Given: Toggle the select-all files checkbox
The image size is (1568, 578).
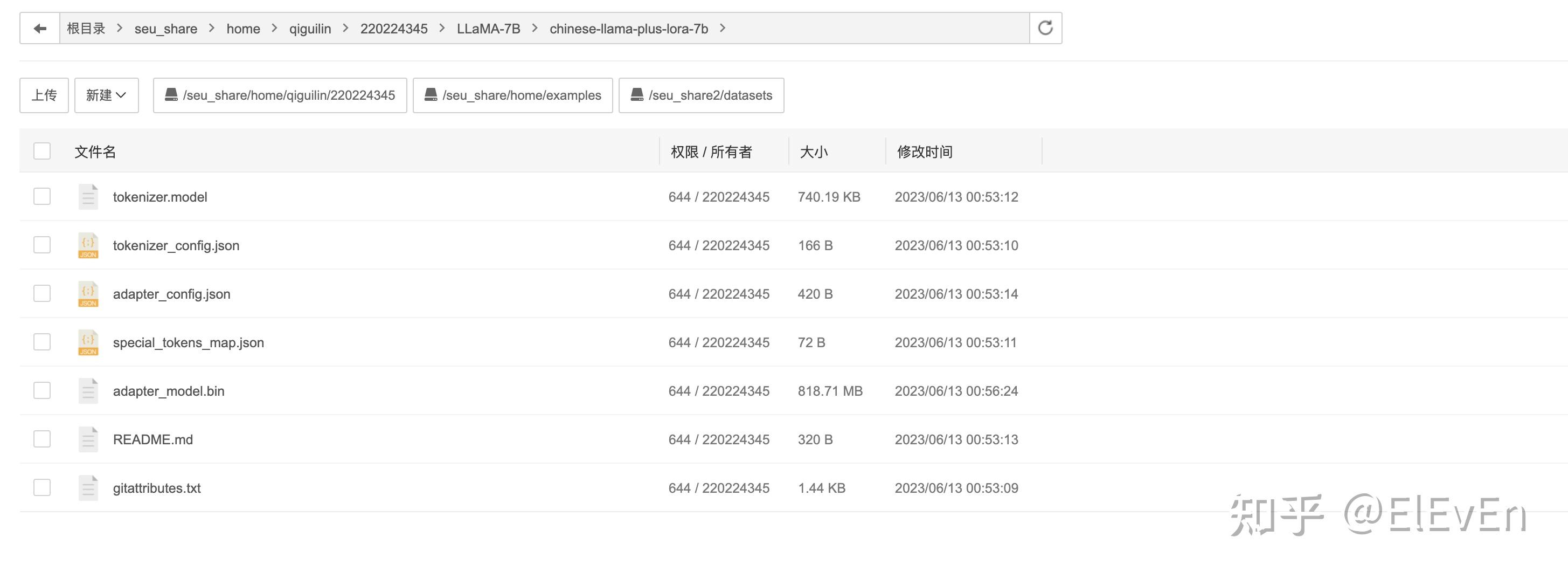Looking at the screenshot, I should 42,151.
